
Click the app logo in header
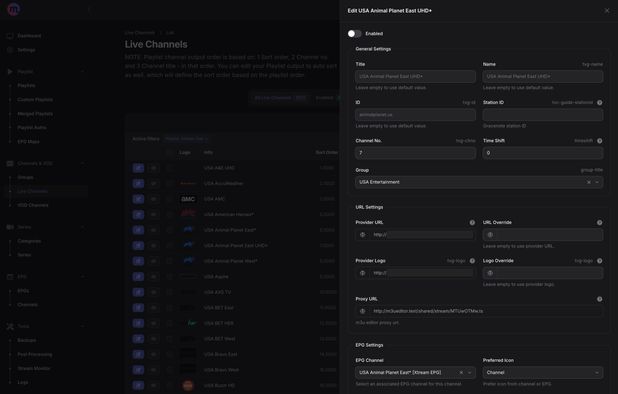point(14,9)
